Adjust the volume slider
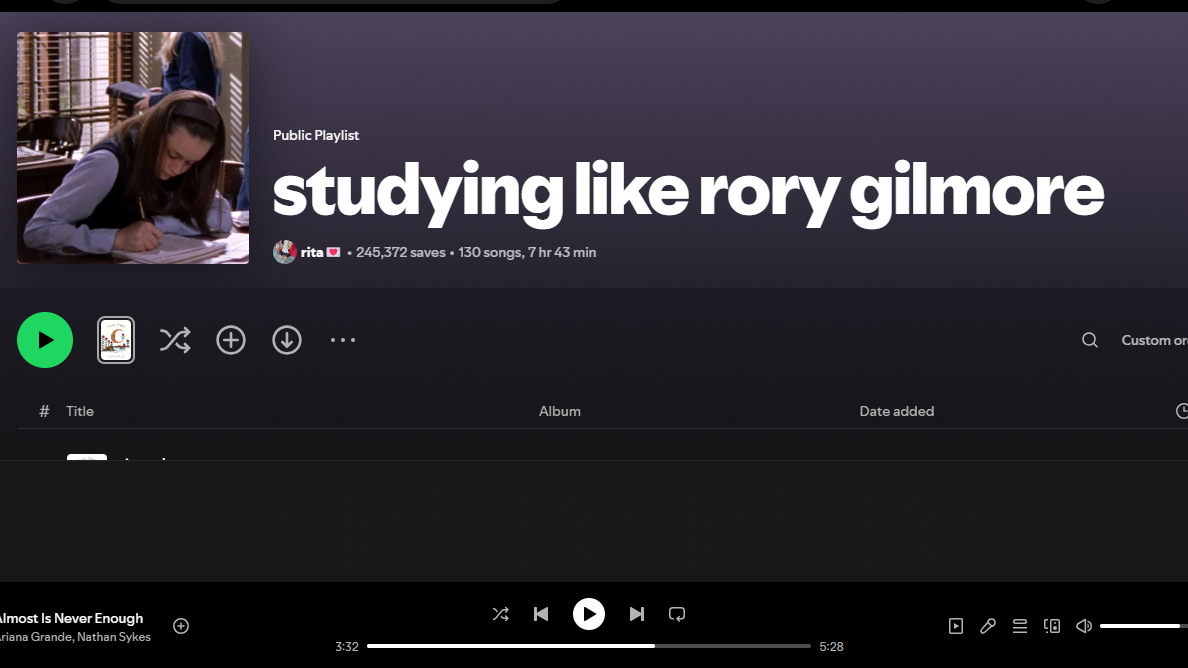Viewport: 1188px width, 668px height. point(1144,626)
